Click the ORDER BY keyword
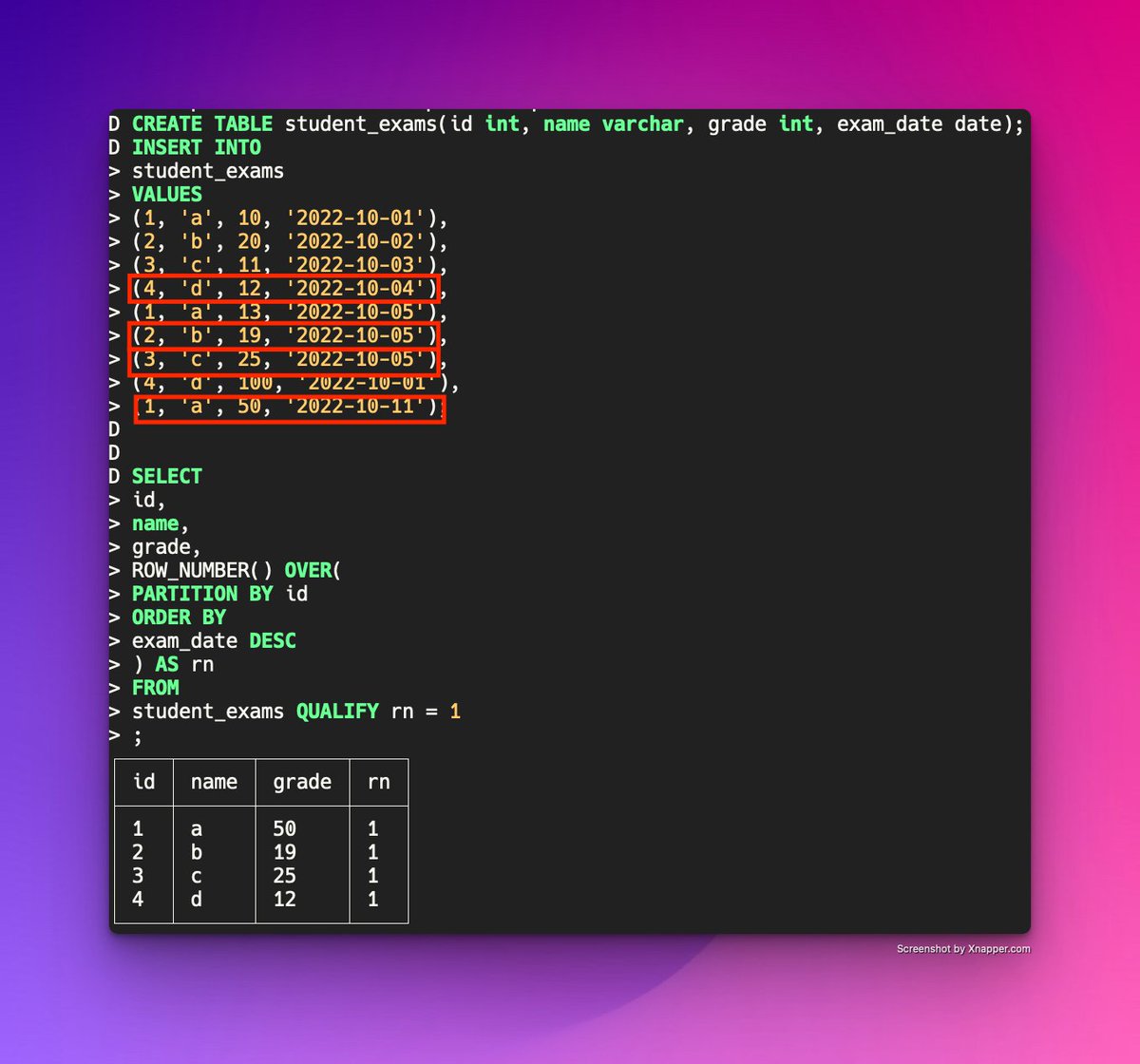 [179, 618]
